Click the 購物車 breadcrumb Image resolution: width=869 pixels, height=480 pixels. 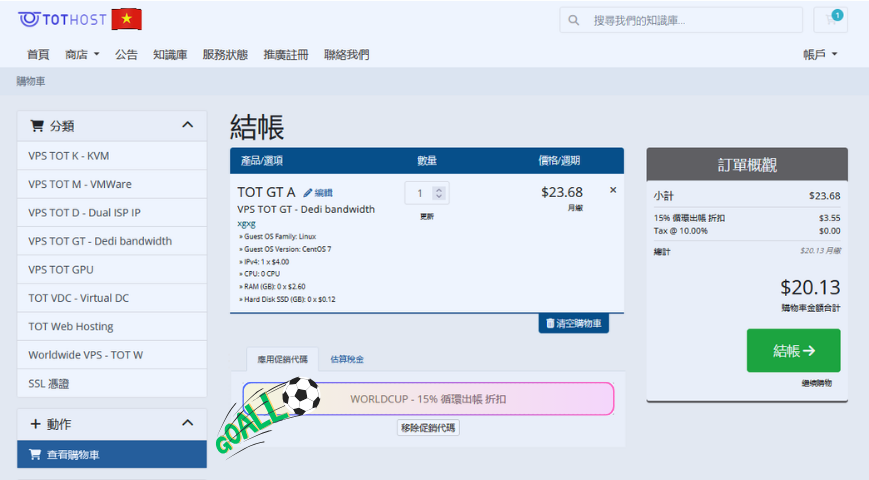pyautogui.click(x=31, y=81)
